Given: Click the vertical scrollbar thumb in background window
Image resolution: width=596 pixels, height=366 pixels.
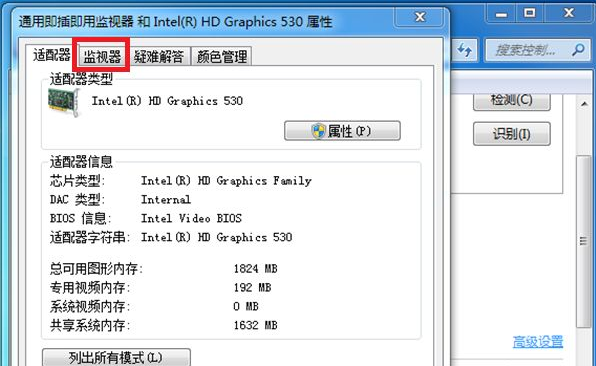Looking at the screenshot, I should pyautogui.click(x=583, y=241).
